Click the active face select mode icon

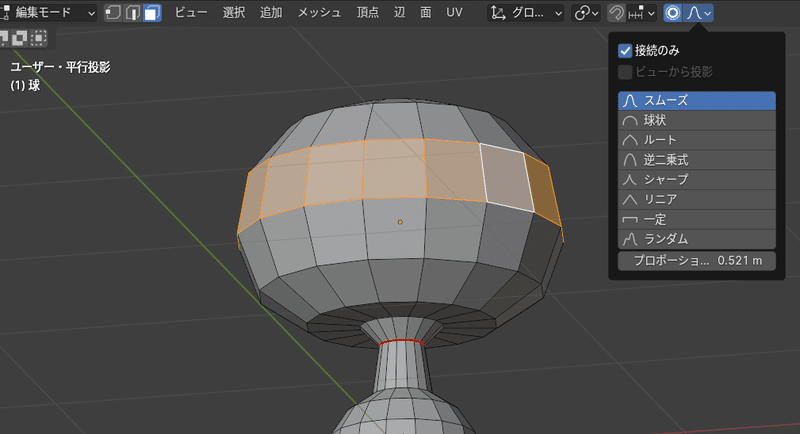coord(152,13)
